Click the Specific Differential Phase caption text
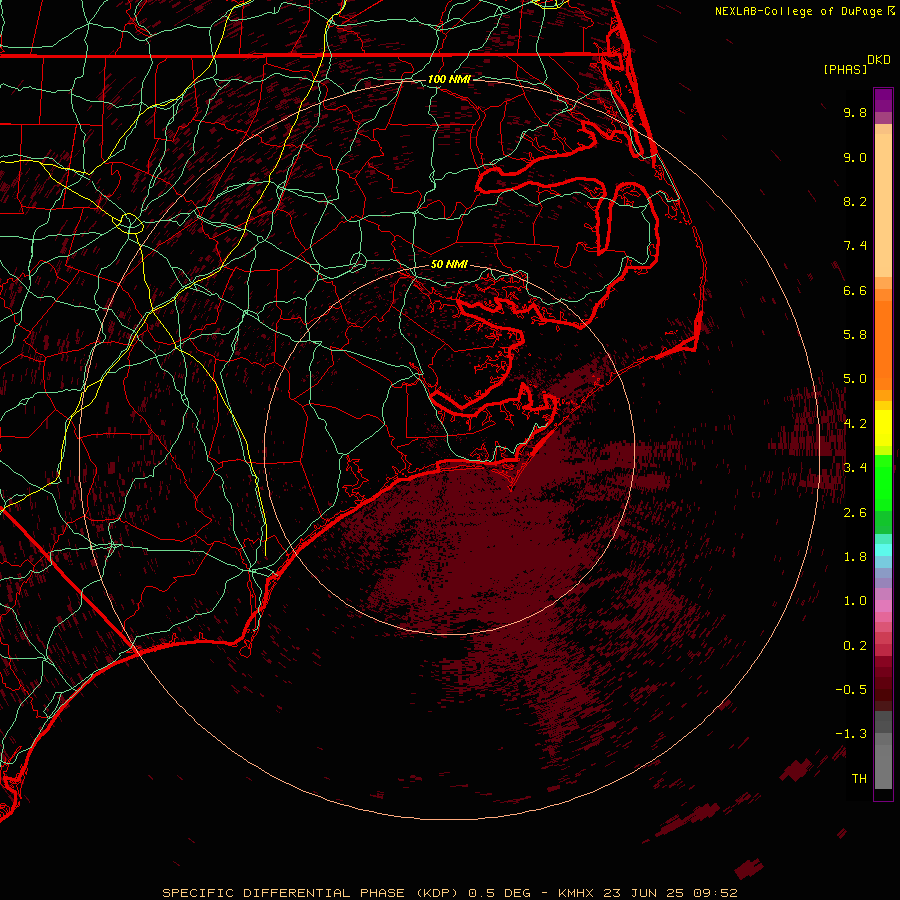The height and width of the screenshot is (900, 900). tap(449, 893)
